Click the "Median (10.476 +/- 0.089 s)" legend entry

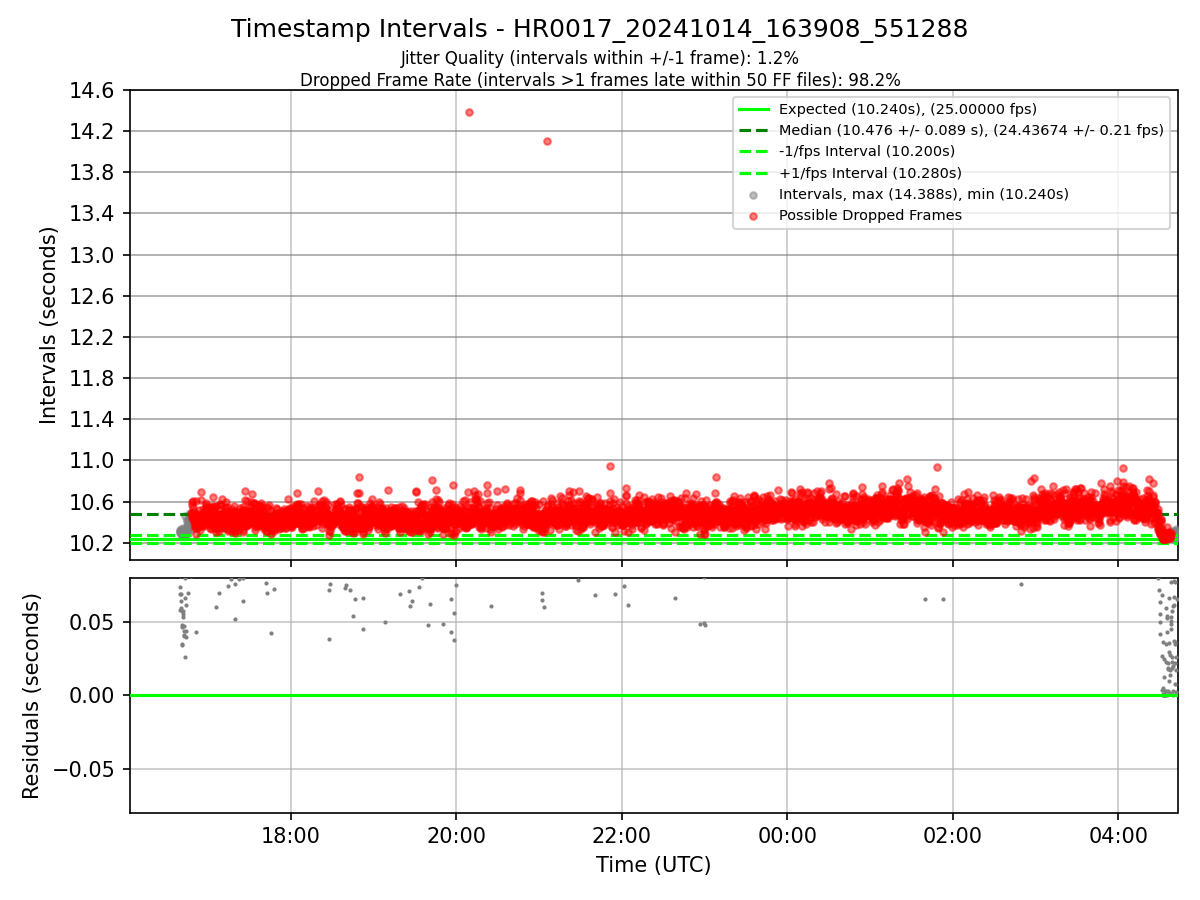click(x=971, y=130)
